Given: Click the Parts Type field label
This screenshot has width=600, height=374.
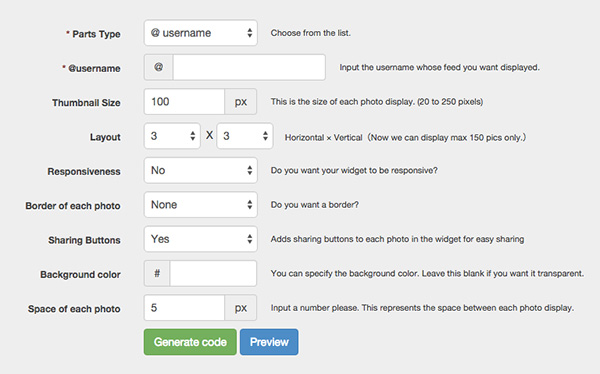Looking at the screenshot, I should (96, 34).
